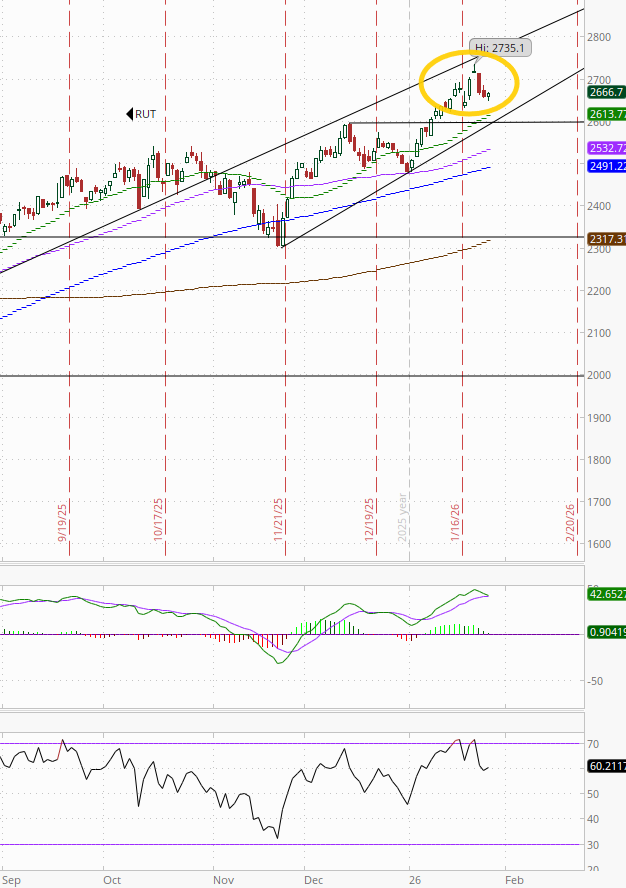
Task: Click the 1800 price axis label
Action: [600, 460]
